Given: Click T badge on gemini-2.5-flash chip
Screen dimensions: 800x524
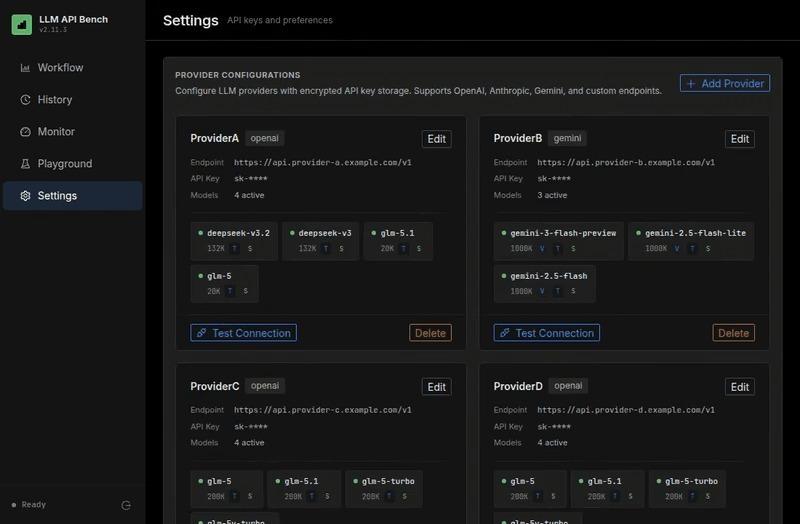Looking at the screenshot, I should [558, 291].
